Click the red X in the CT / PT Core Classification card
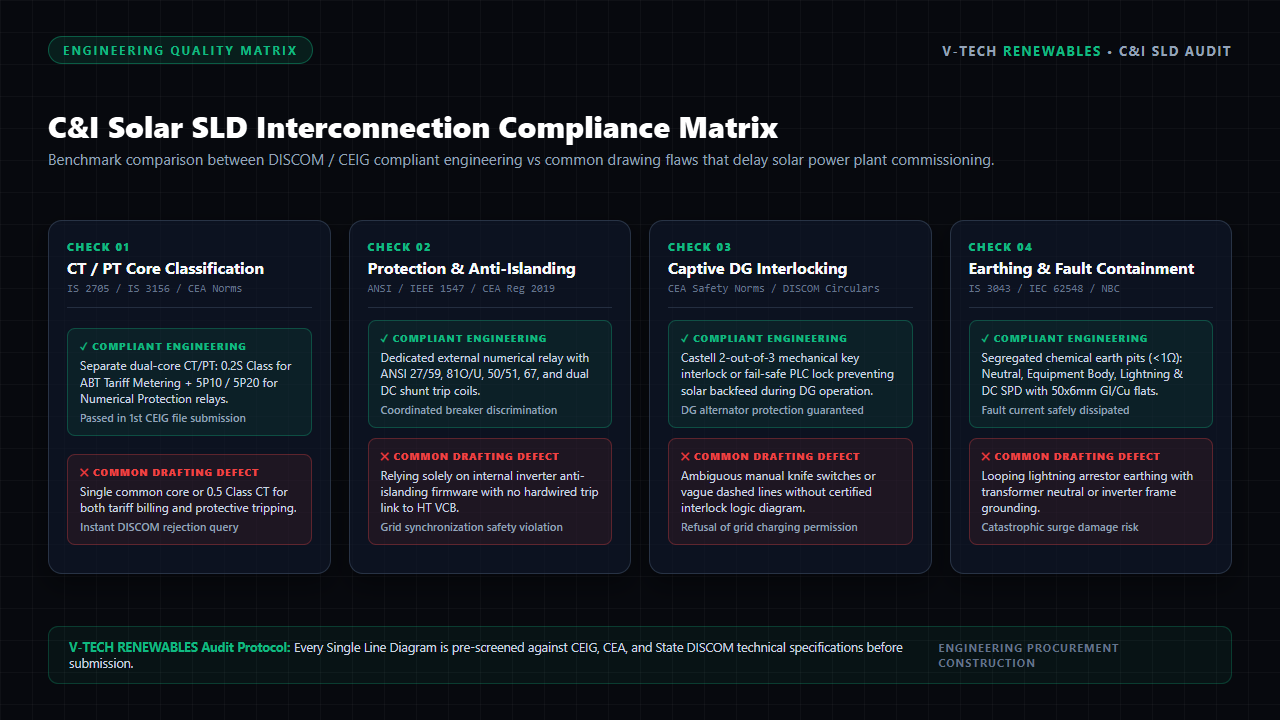This screenshot has height=720, width=1280. point(84,473)
